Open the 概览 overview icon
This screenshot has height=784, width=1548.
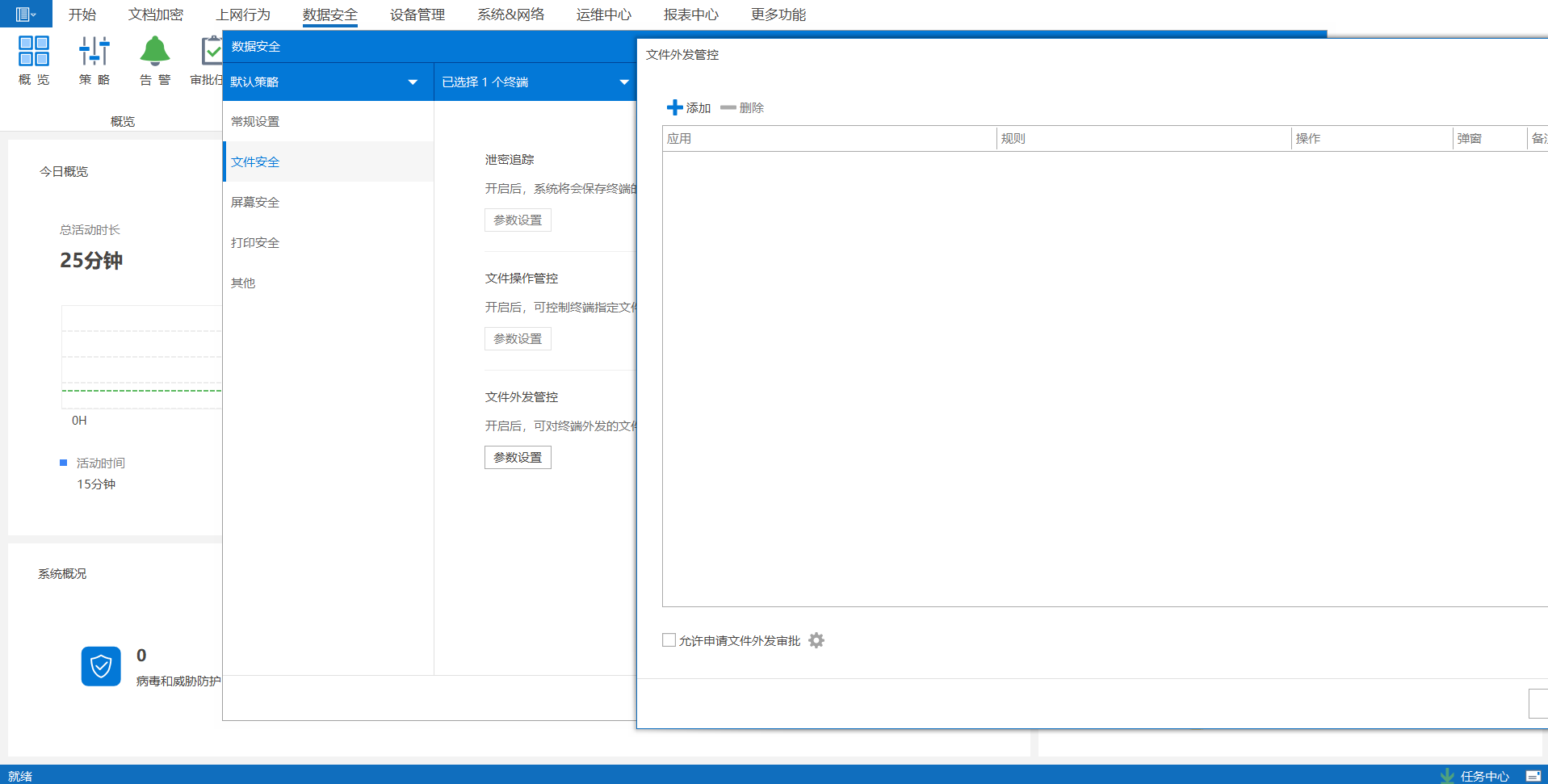(34, 51)
